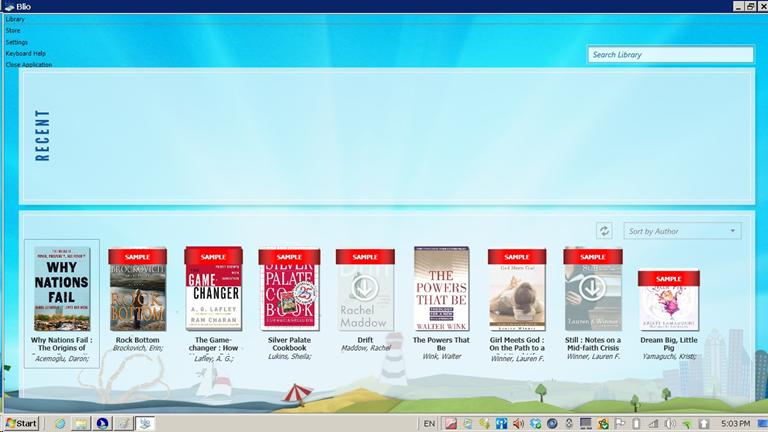Image resolution: width=768 pixels, height=432 pixels.
Task: Click in the Search Library field
Action: [x=671, y=54]
